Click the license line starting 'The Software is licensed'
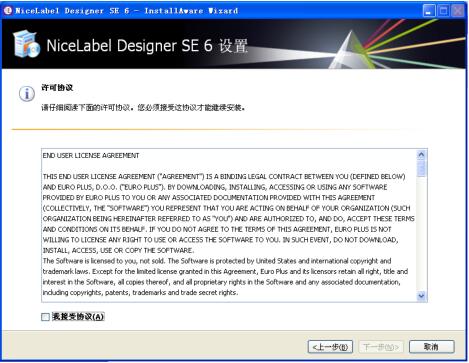The image size is (469, 363). [x=217, y=261]
